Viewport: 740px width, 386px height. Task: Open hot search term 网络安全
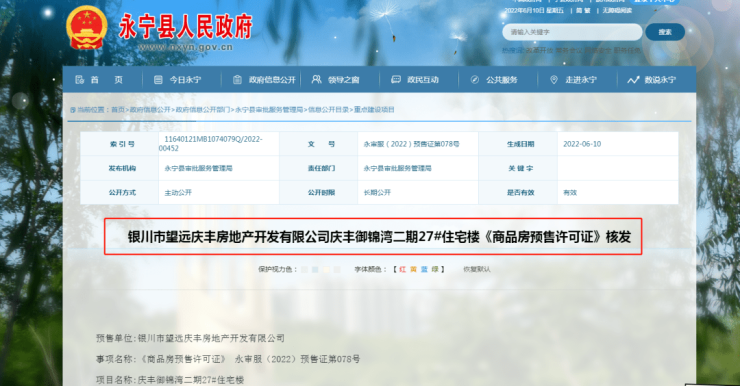tap(598, 50)
